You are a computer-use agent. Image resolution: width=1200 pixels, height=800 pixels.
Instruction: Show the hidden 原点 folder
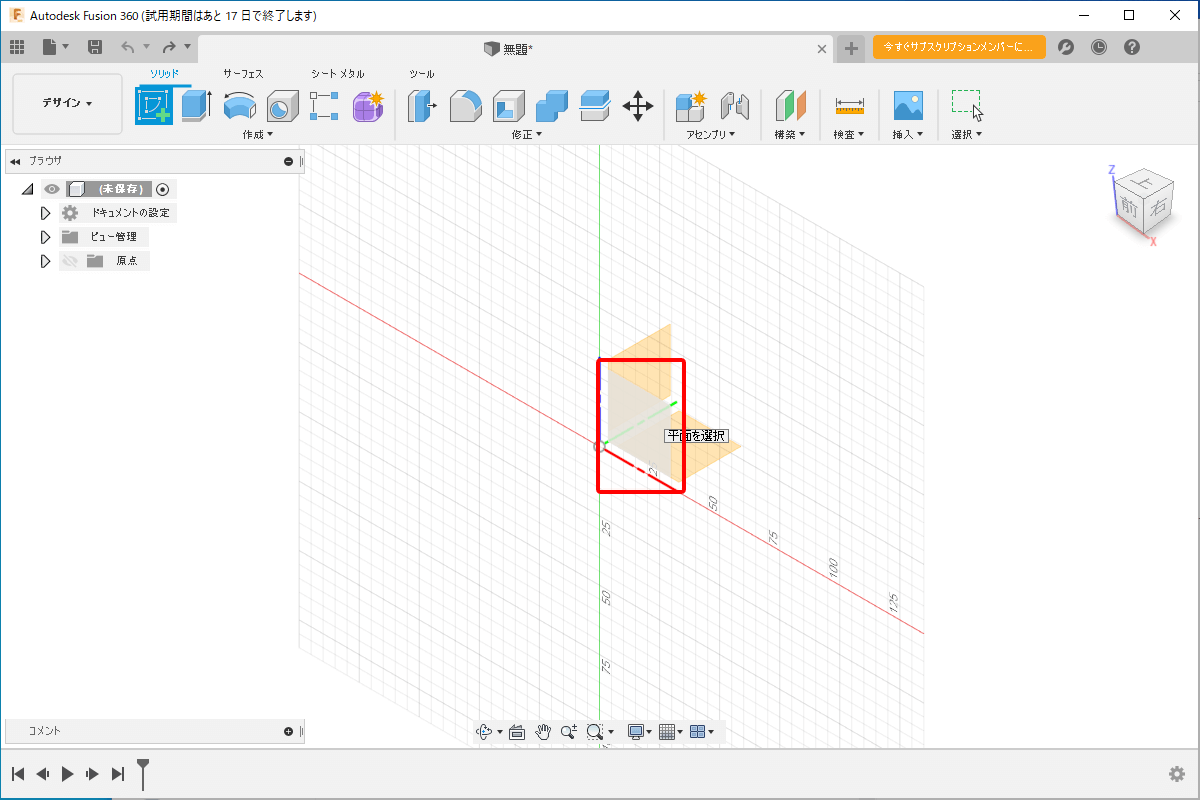coord(70,261)
